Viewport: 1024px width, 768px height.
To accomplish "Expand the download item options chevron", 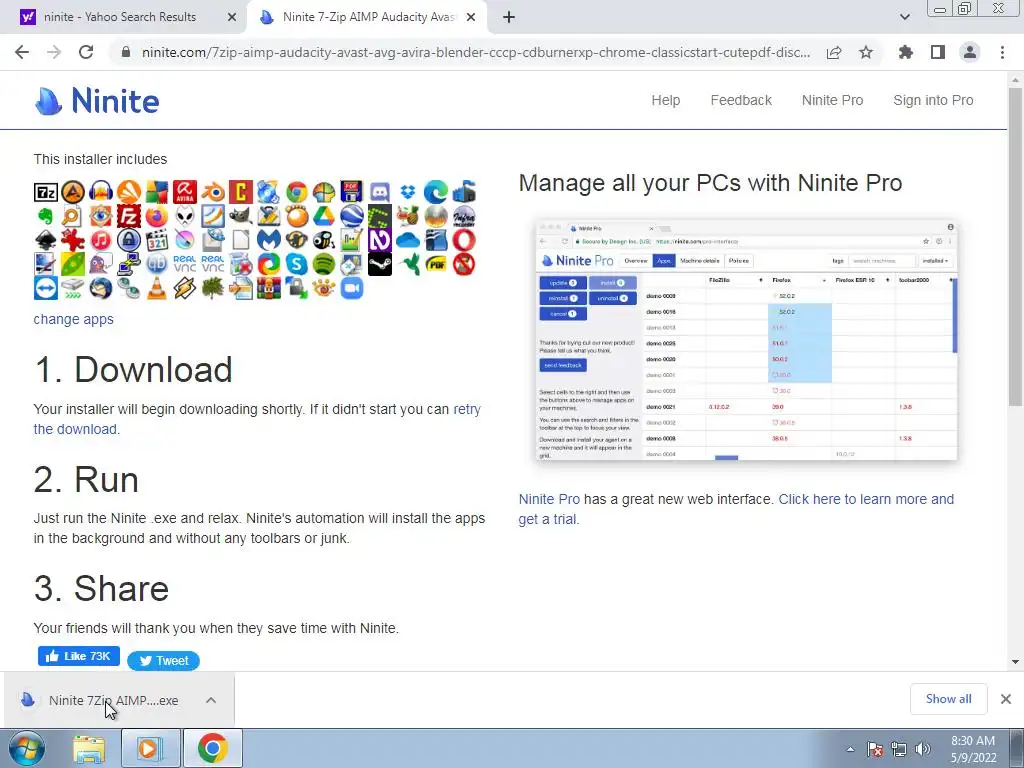I will (210, 700).
